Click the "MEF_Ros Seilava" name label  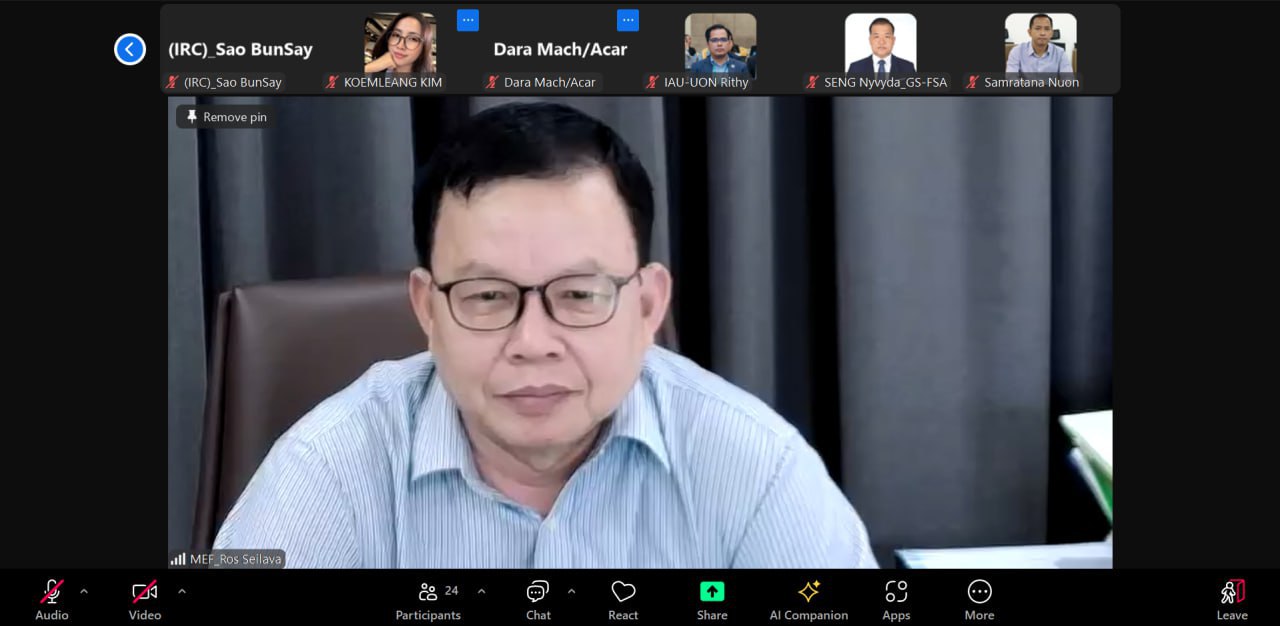(x=236, y=559)
